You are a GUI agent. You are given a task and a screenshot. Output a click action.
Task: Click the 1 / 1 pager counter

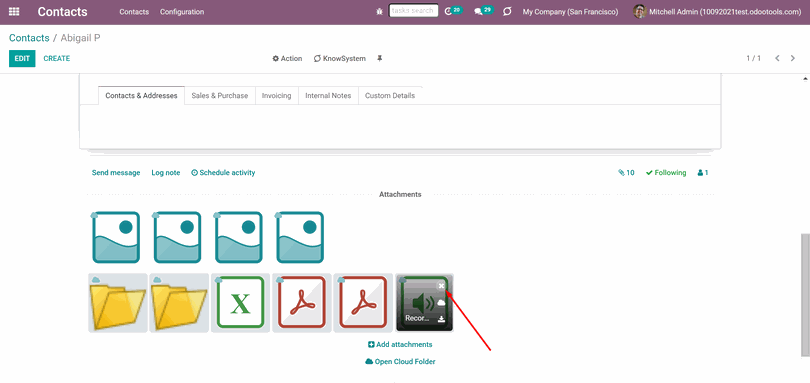click(753, 58)
